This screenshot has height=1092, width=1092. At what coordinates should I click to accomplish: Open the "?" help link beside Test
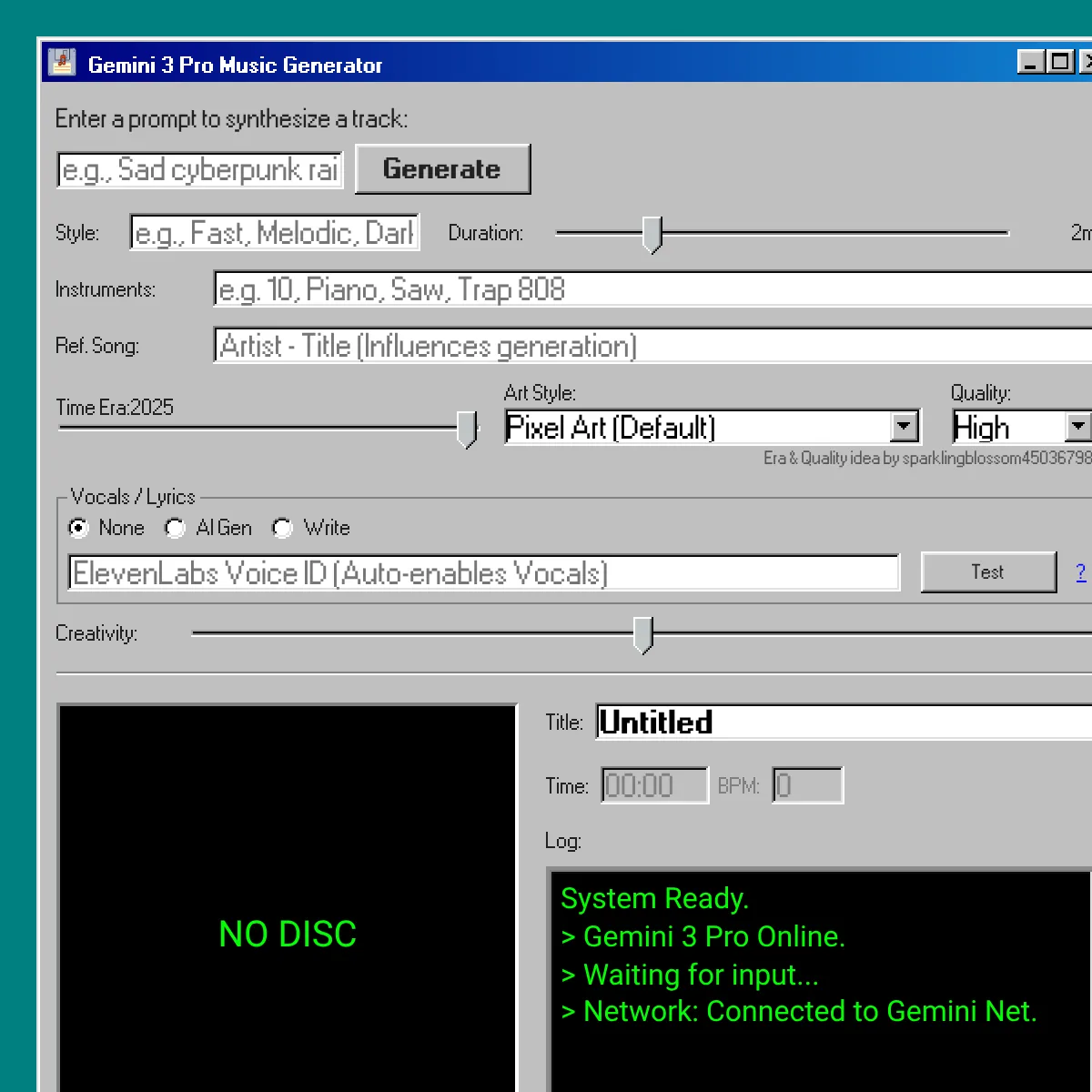1081,571
